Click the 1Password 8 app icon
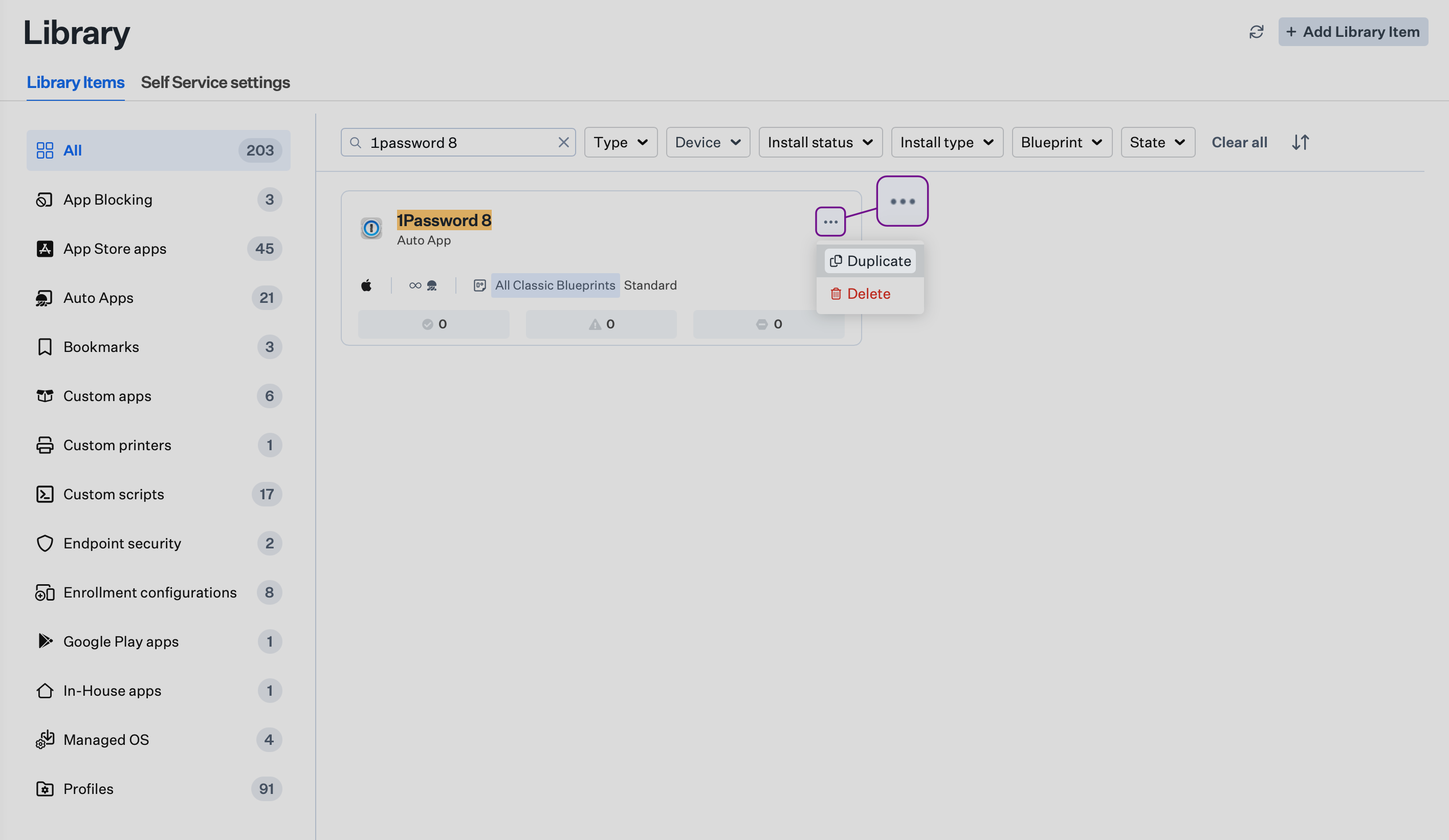The image size is (1449, 840). point(371,228)
